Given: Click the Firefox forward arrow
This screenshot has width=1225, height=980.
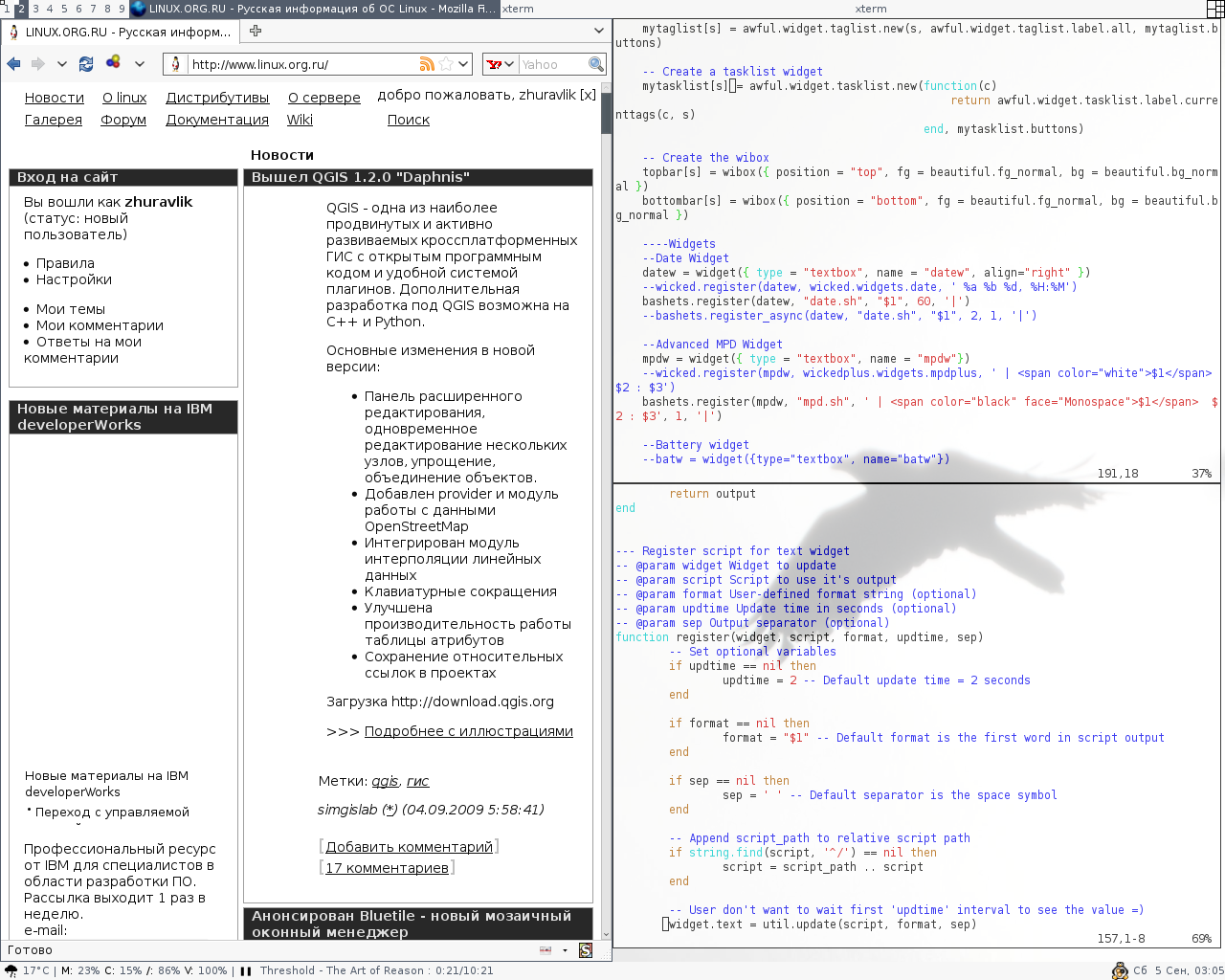Looking at the screenshot, I should (x=38, y=64).
